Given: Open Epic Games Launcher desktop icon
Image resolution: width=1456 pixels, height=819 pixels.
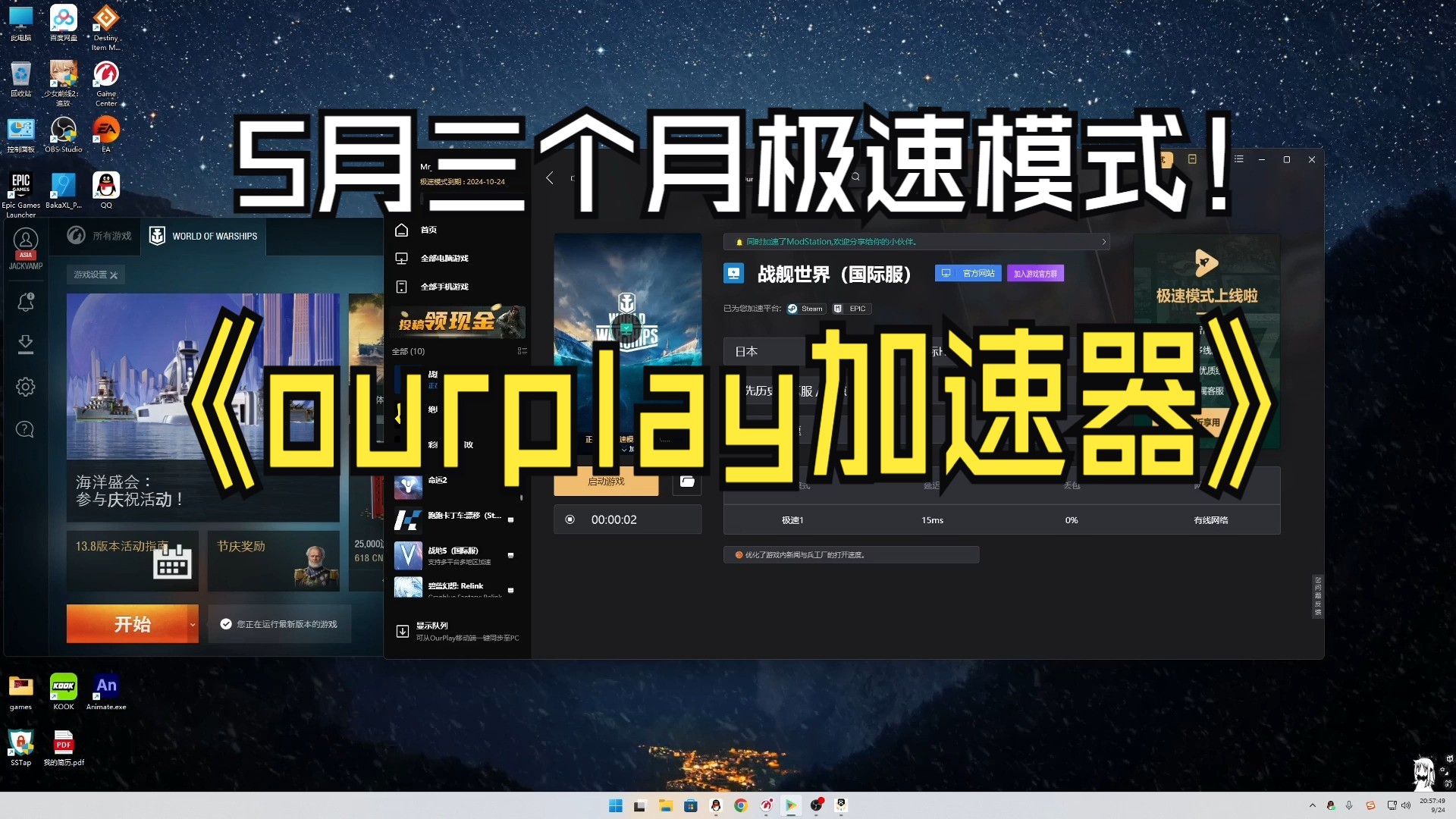Looking at the screenshot, I should [20, 194].
